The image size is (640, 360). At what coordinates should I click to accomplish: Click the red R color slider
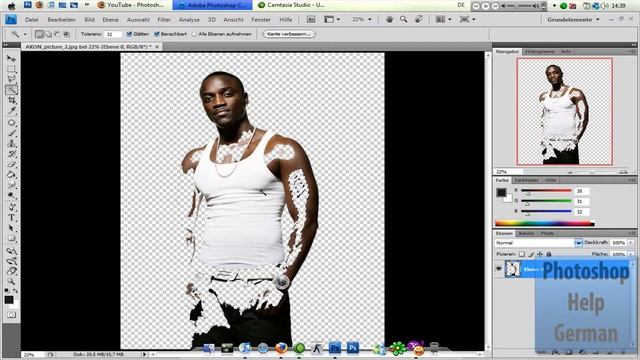(x=546, y=191)
